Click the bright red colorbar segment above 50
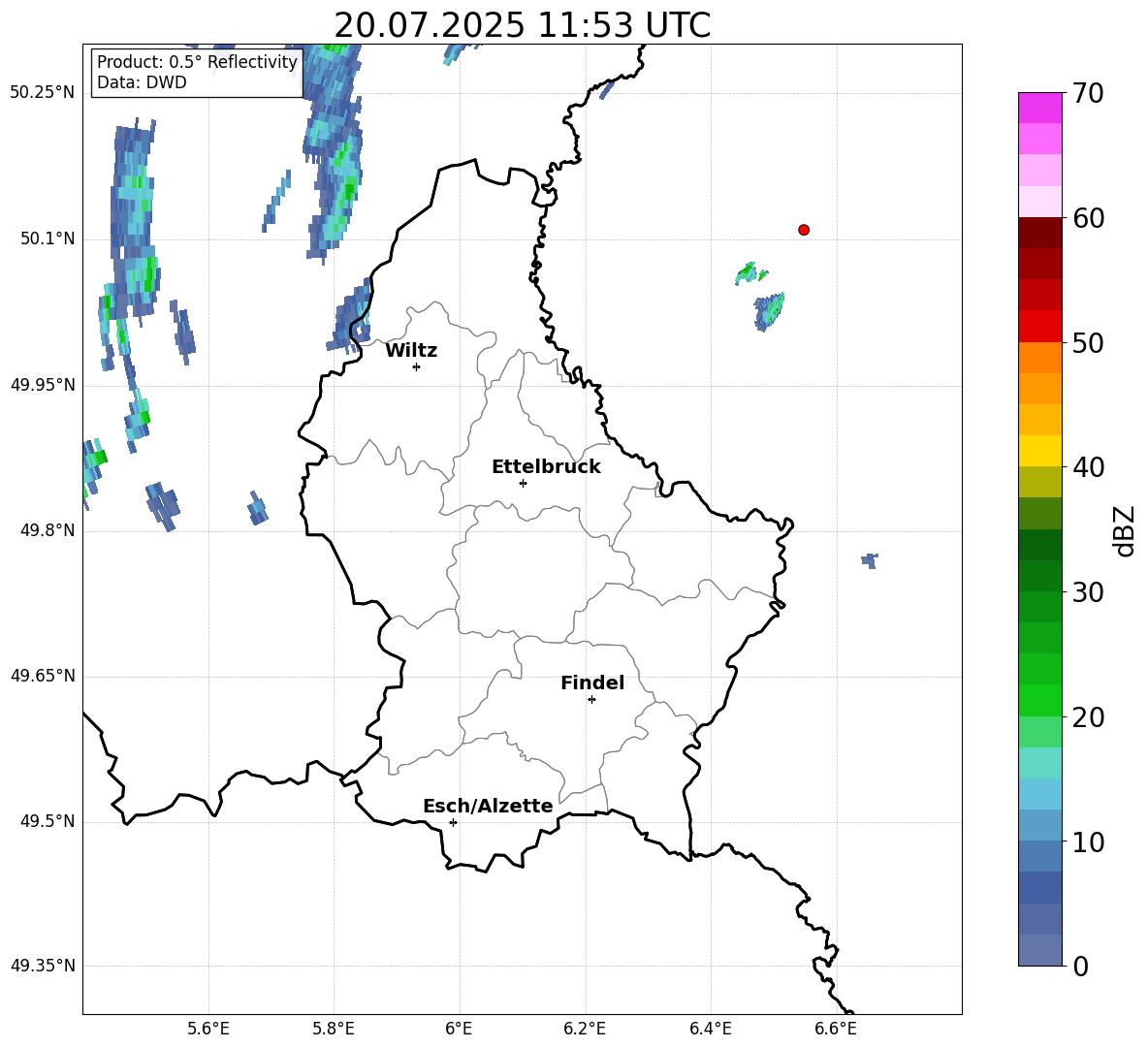The width and height of the screenshot is (1148, 1048). pos(1040,327)
